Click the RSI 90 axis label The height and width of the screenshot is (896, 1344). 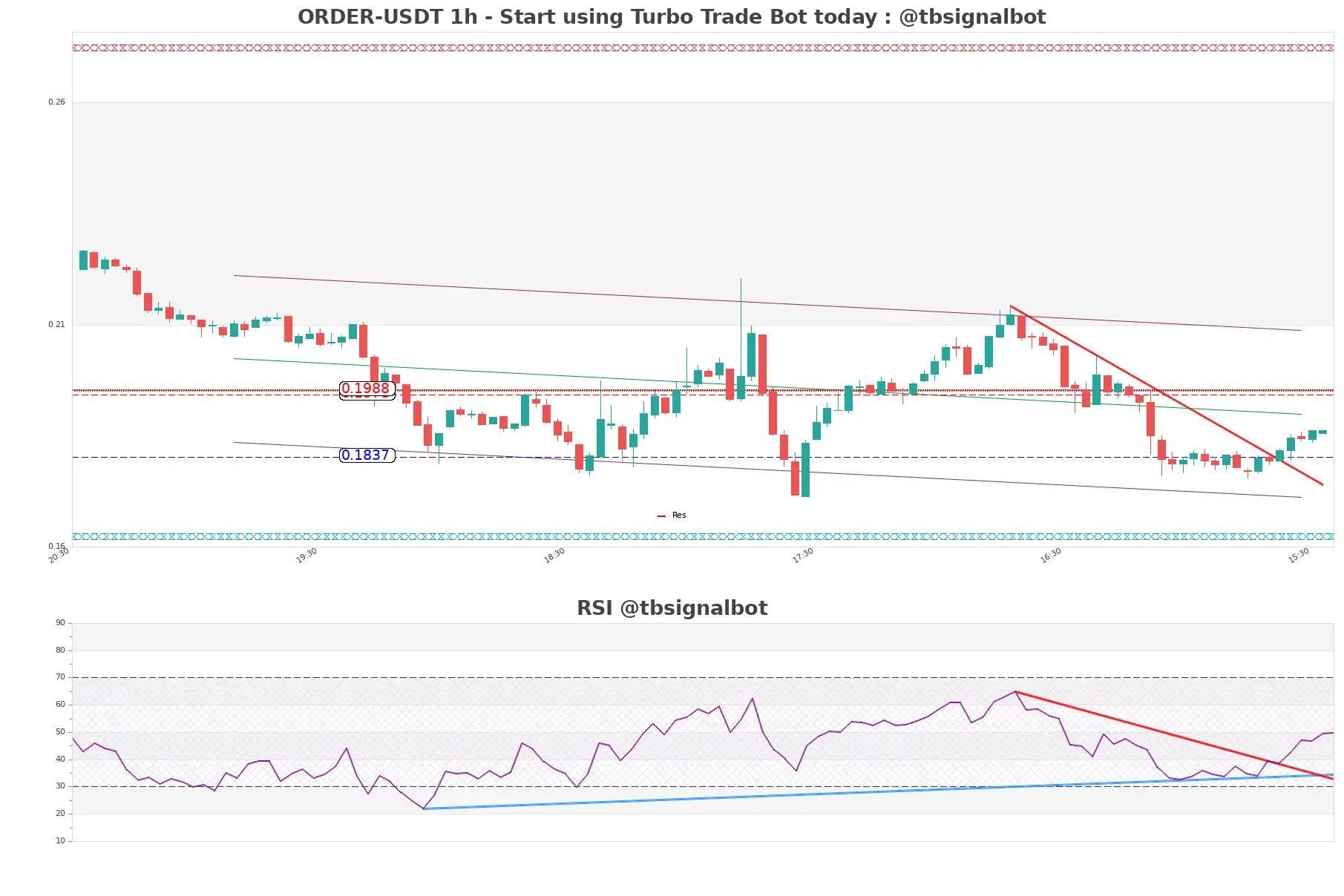pyautogui.click(x=60, y=623)
